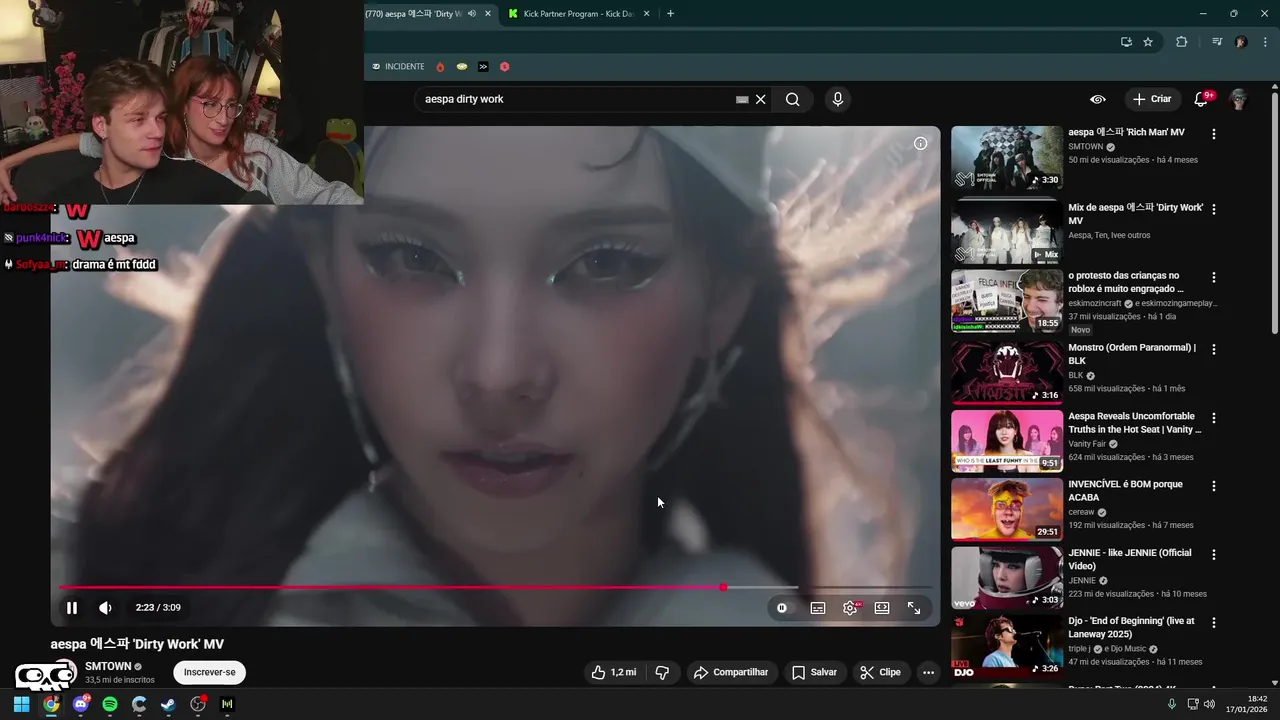Open video info card icon
This screenshot has height=720, width=1280.
[x=920, y=143]
